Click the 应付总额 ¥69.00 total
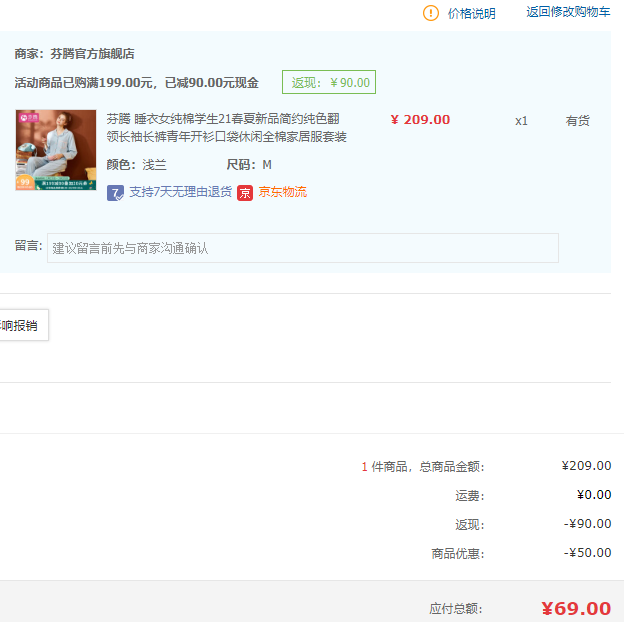Image resolution: width=624 pixels, height=622 pixels. [576, 608]
